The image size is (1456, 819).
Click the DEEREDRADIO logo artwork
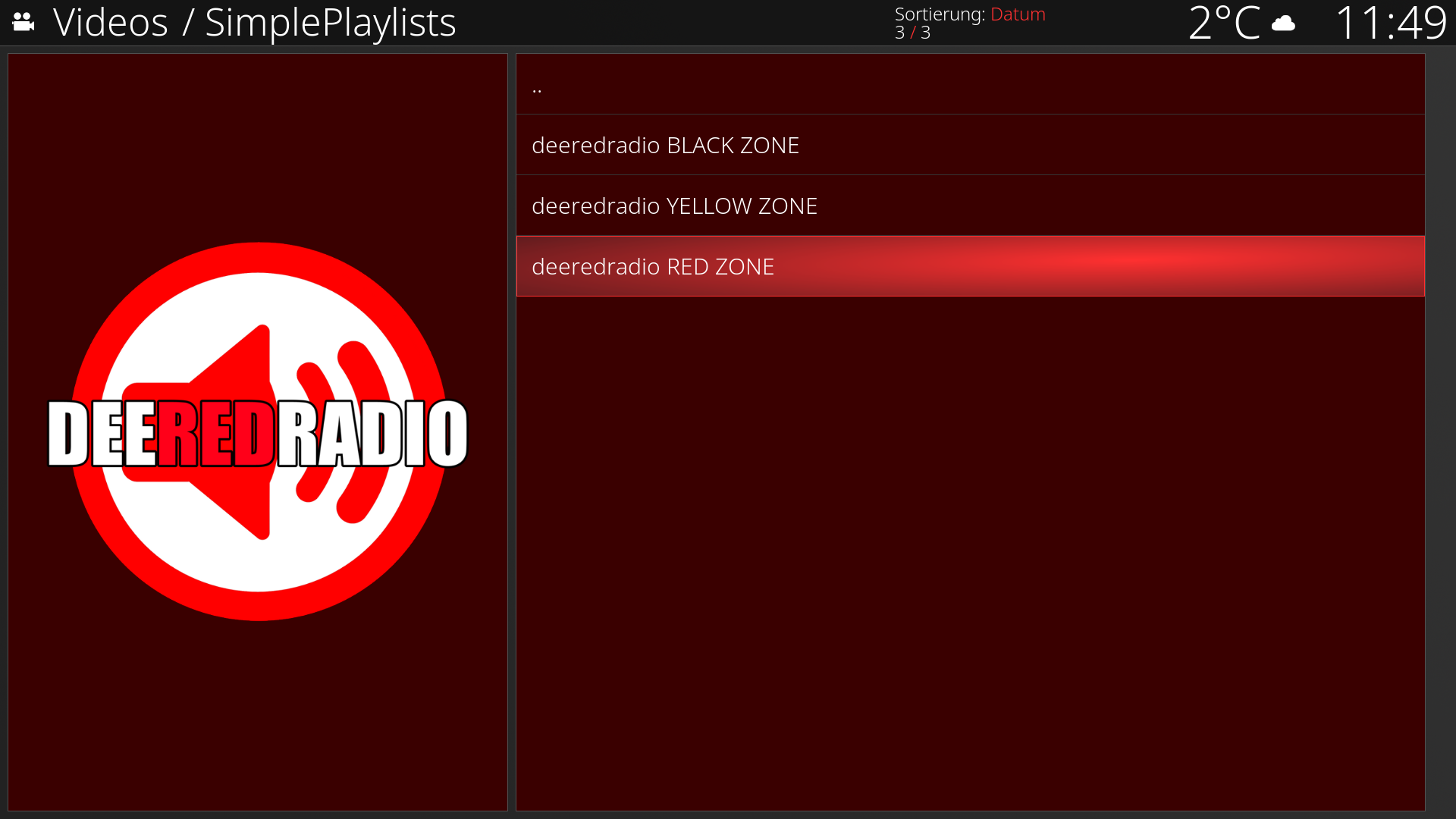pyautogui.click(x=258, y=431)
